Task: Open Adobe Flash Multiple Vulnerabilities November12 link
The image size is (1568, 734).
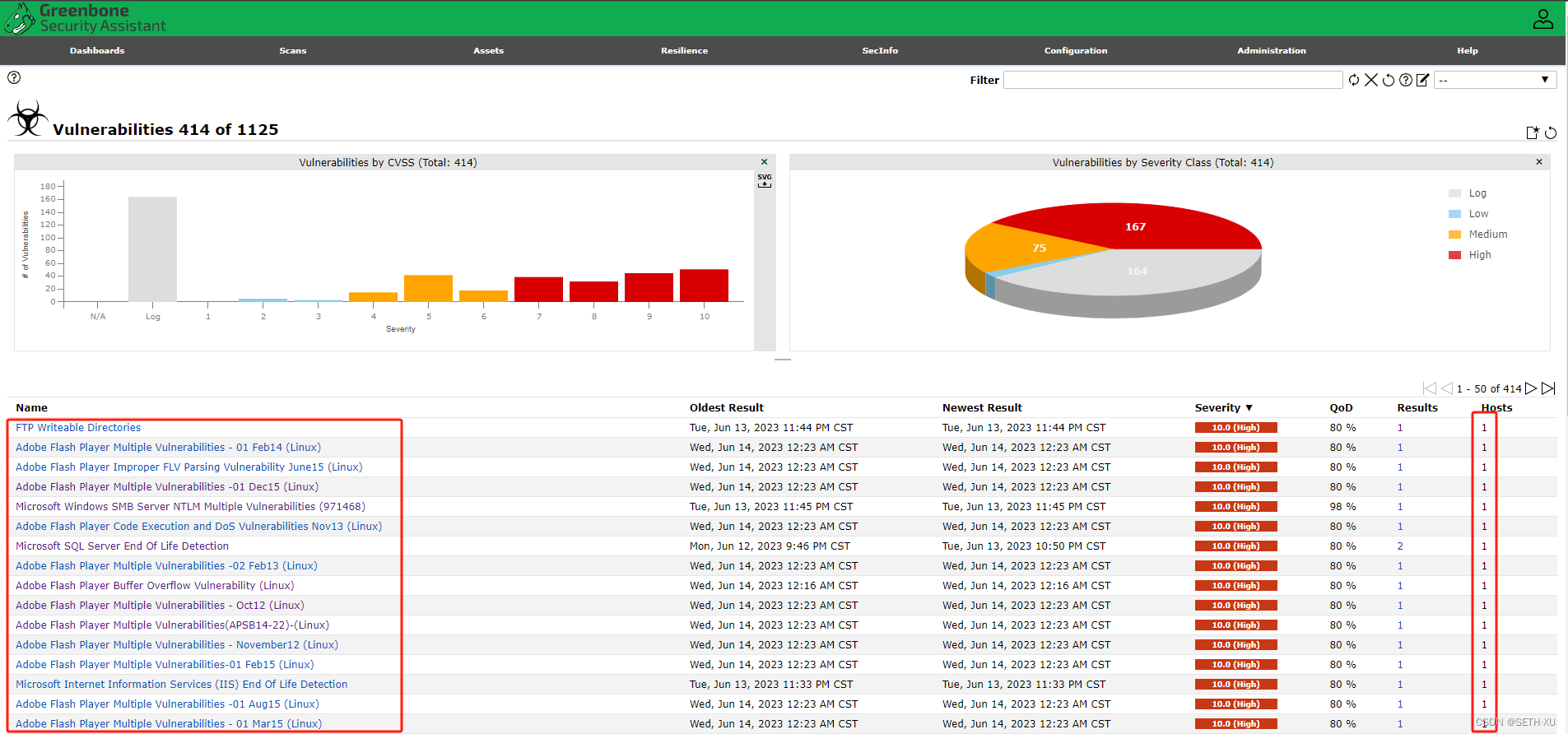Action: [177, 645]
